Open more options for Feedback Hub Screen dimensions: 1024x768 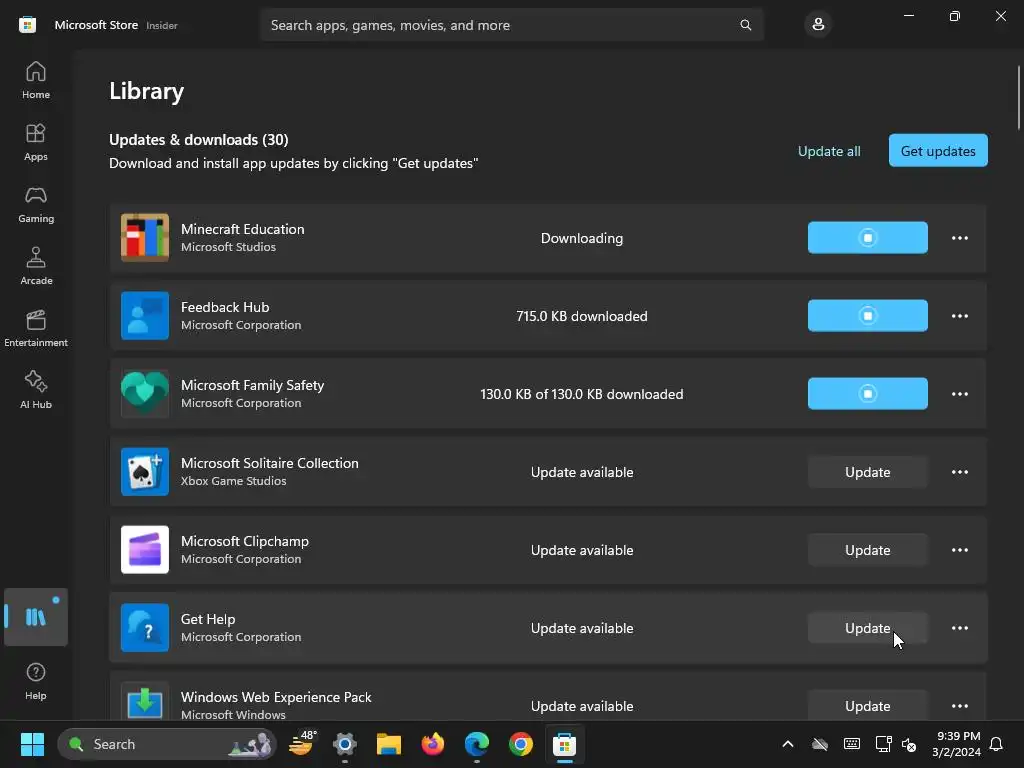click(959, 315)
